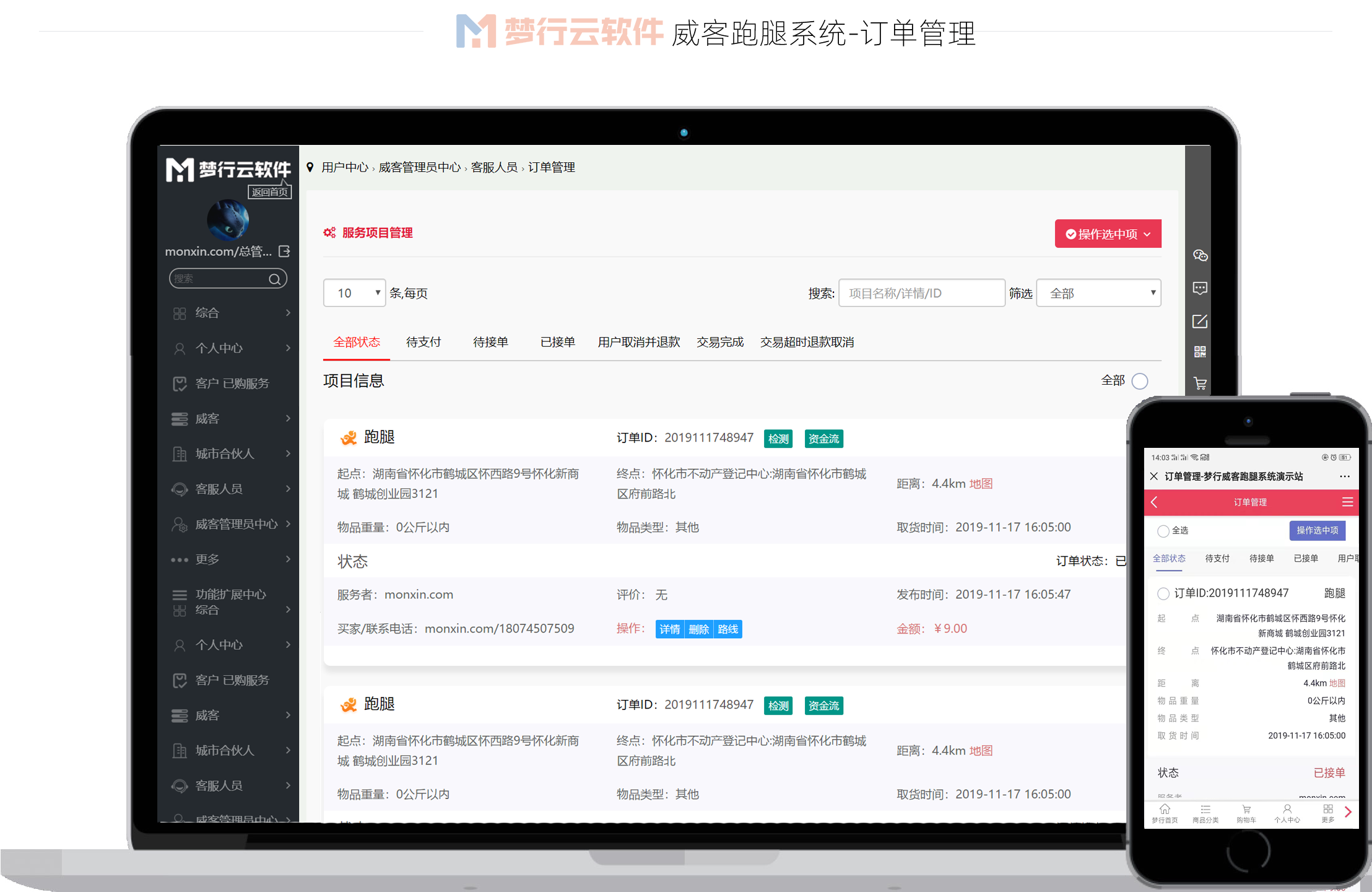The height and width of the screenshot is (892, 1372).
Task: Click the blue 删除 button
Action: pos(699,629)
